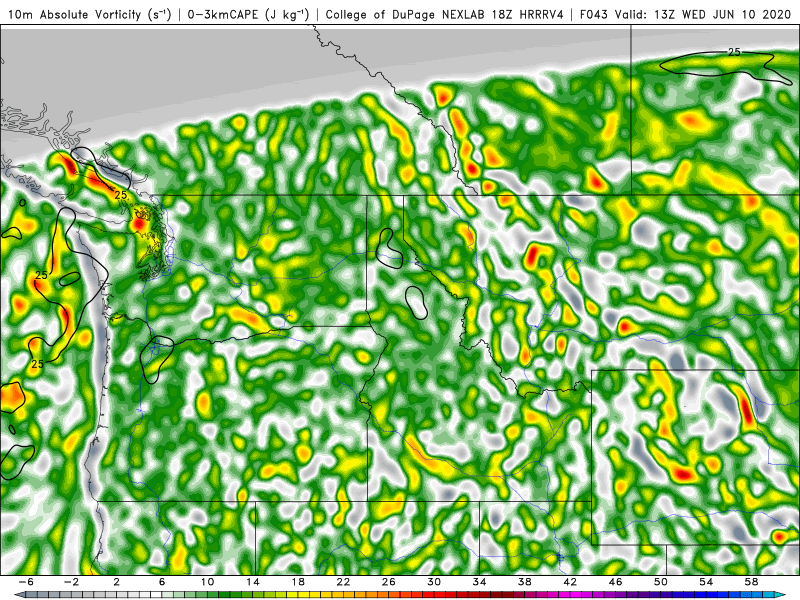This screenshot has height=600, width=800.
Task: Click the '25' CAPE contour label at top-right
Action: 734,52
